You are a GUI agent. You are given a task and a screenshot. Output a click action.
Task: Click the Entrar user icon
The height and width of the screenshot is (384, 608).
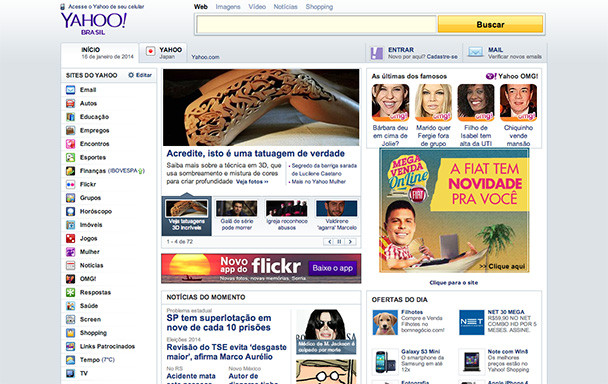pos(377,53)
